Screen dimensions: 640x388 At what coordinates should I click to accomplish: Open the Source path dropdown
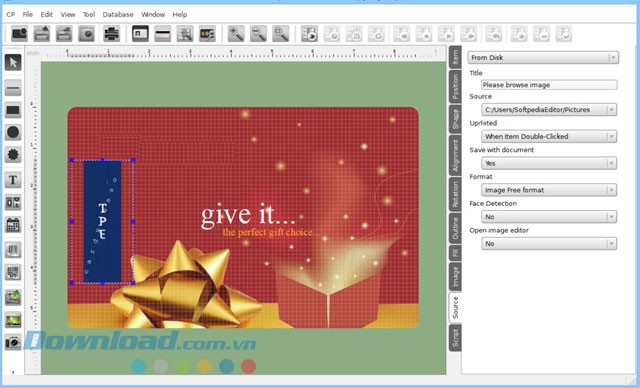[549, 110]
